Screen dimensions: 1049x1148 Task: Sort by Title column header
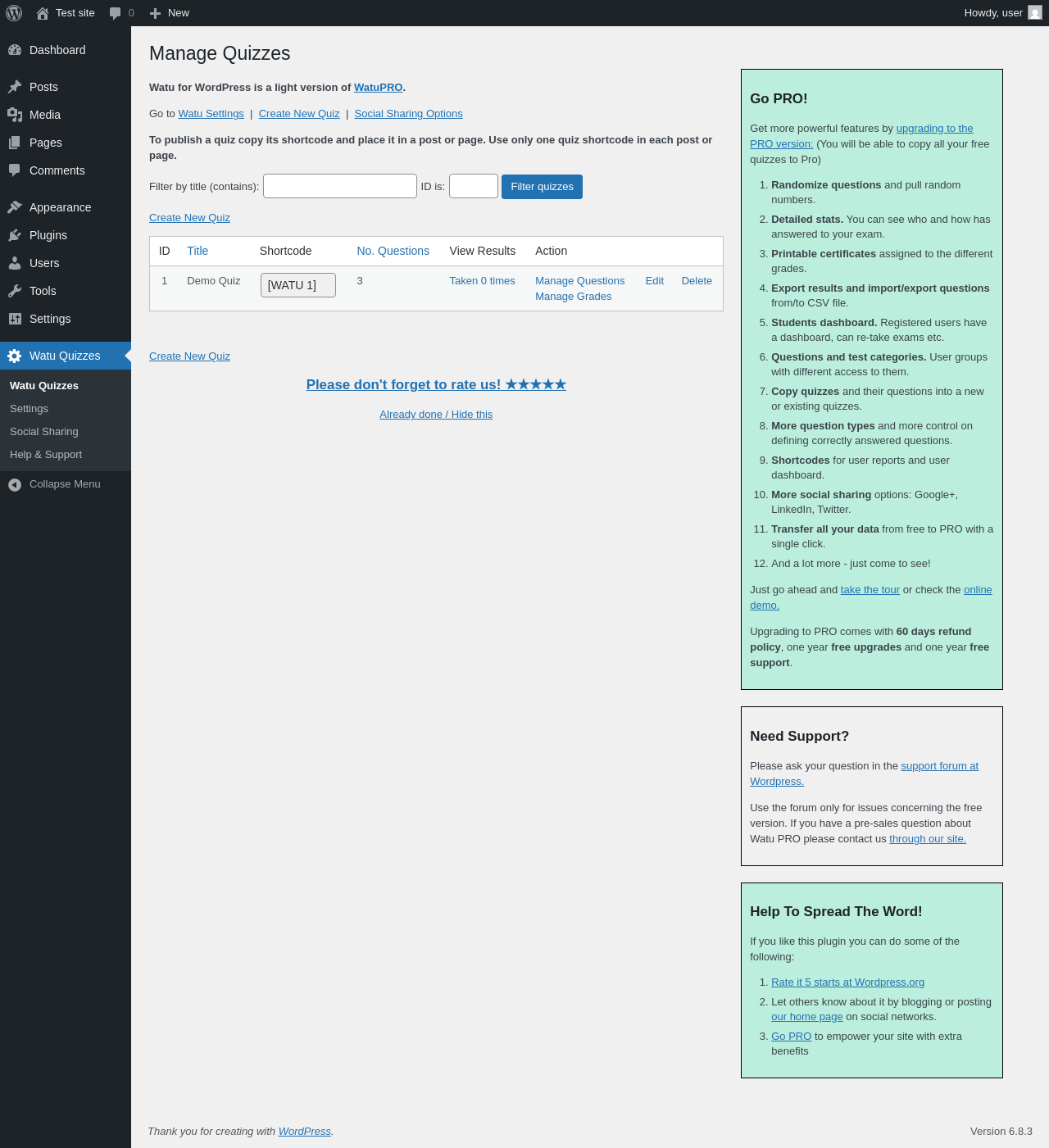pyautogui.click(x=198, y=251)
